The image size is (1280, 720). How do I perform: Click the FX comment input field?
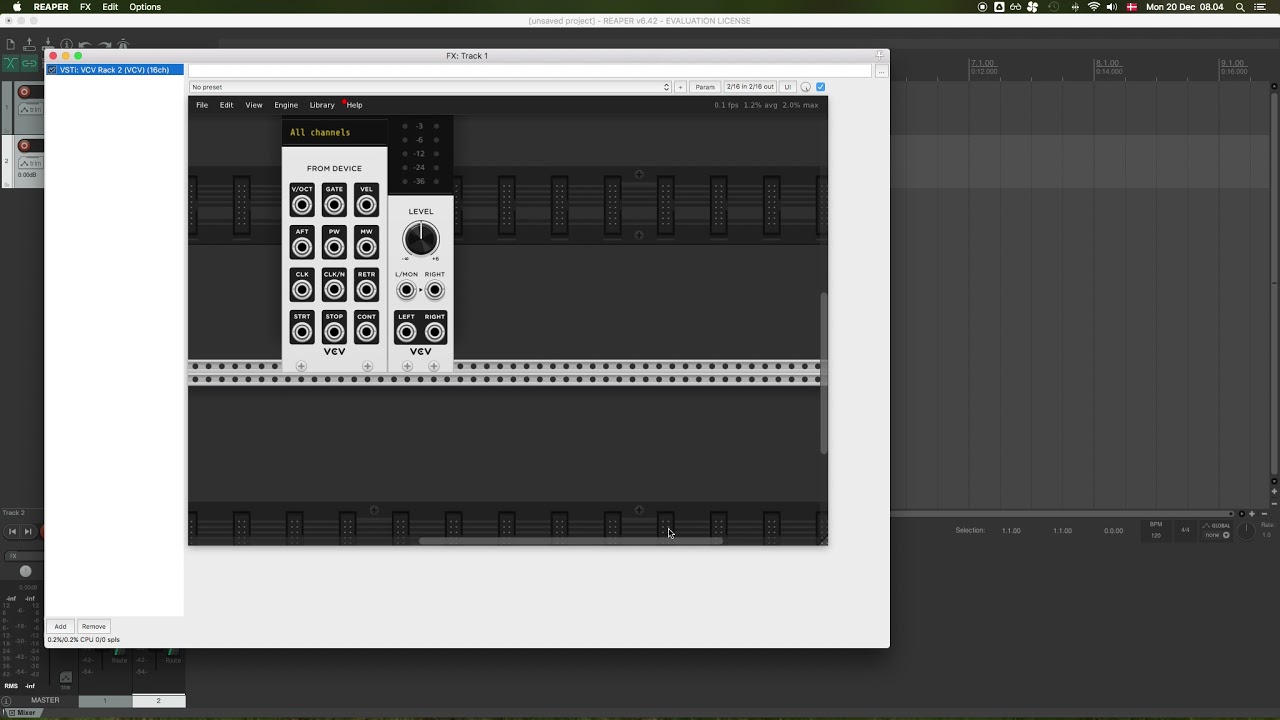coord(530,71)
